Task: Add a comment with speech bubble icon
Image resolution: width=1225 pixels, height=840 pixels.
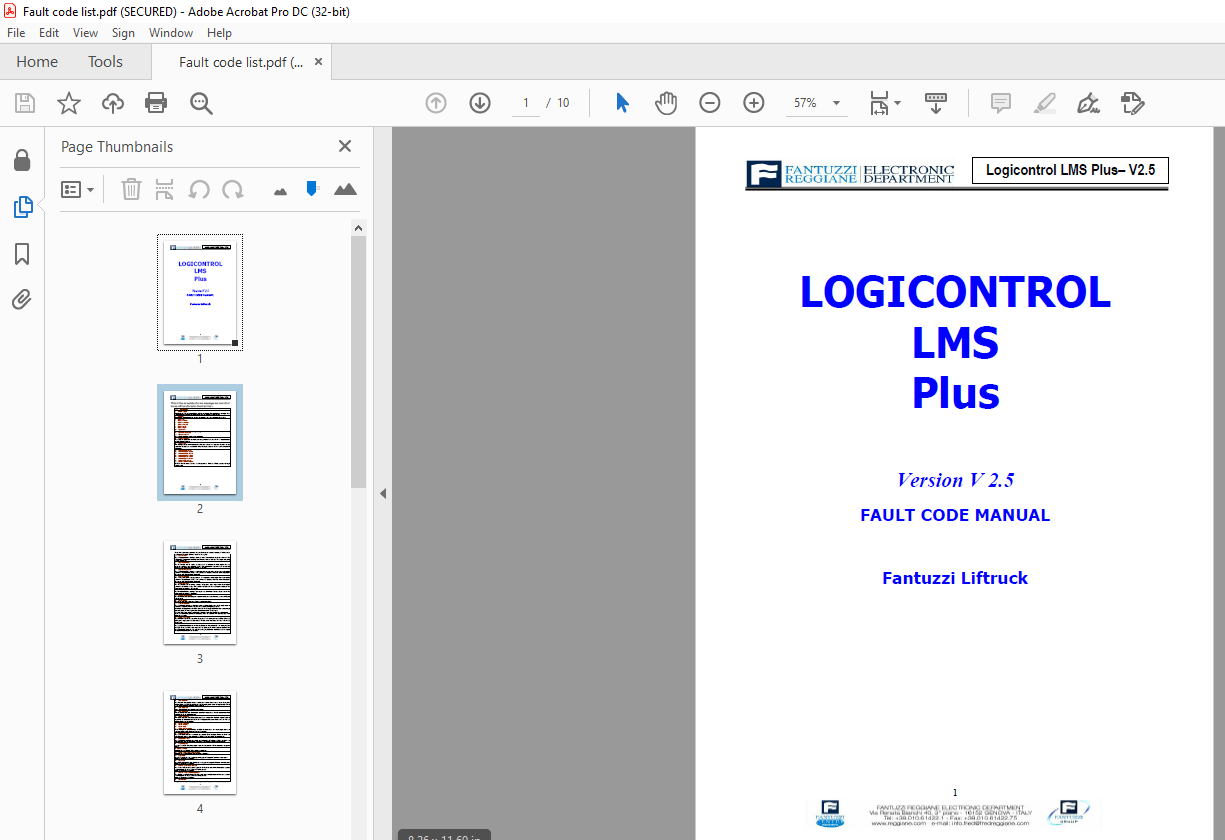Action: 1000,103
